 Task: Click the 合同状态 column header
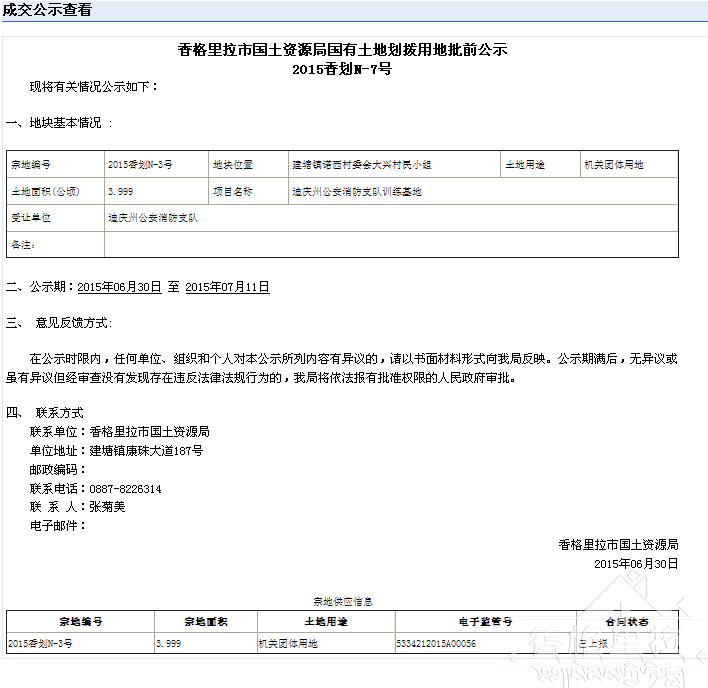click(x=627, y=621)
